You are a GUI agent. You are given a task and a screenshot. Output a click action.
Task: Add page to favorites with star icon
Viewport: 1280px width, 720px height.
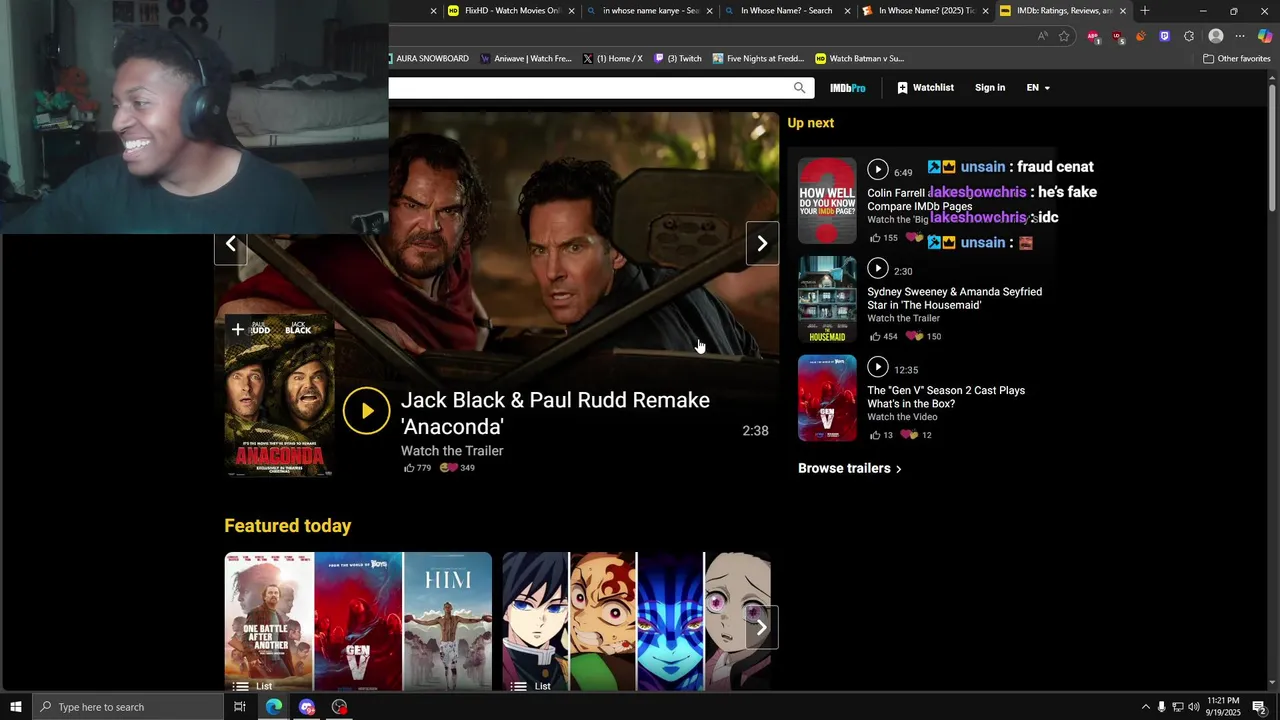coord(1064,36)
